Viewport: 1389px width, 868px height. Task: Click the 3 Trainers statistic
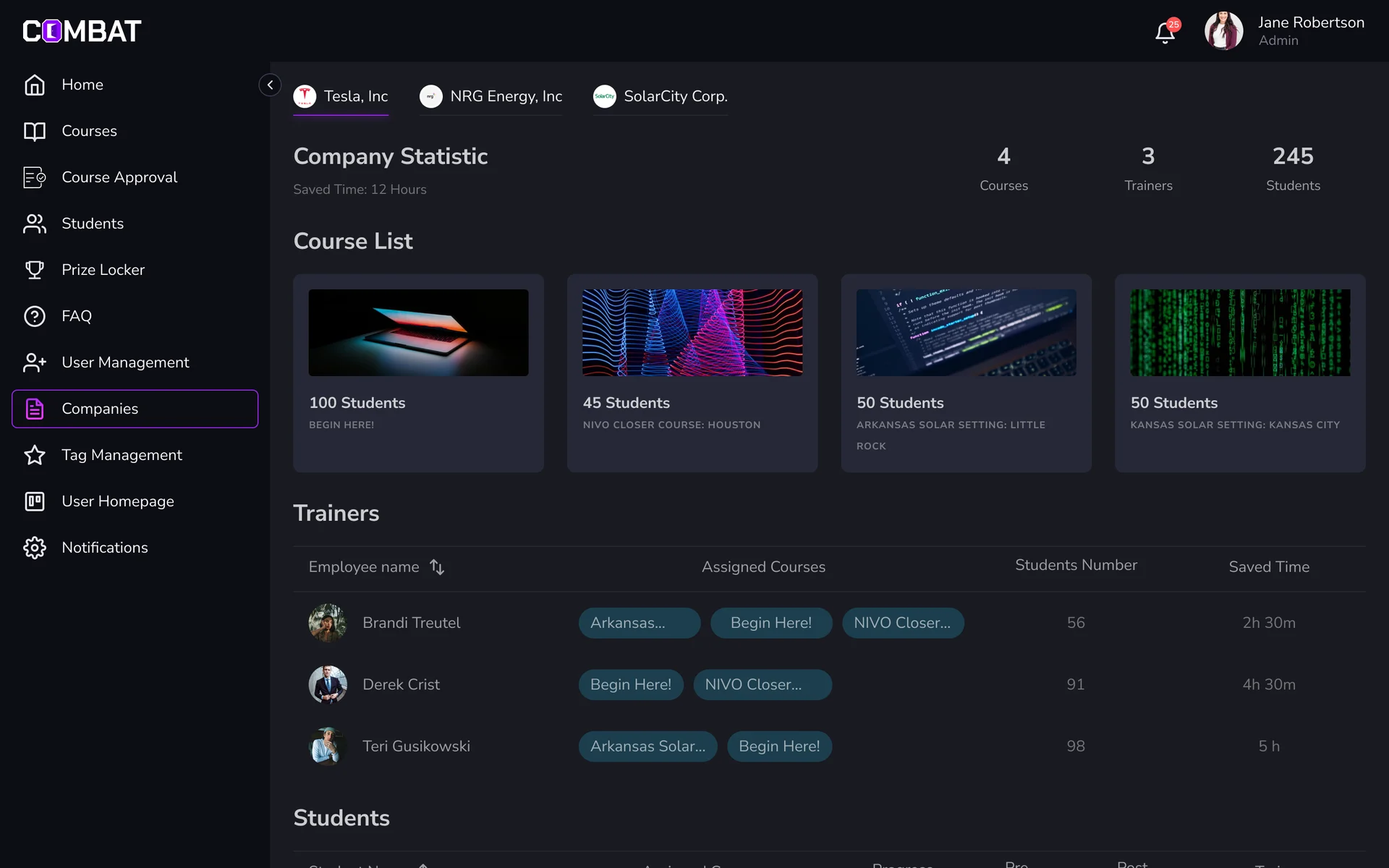tap(1148, 169)
